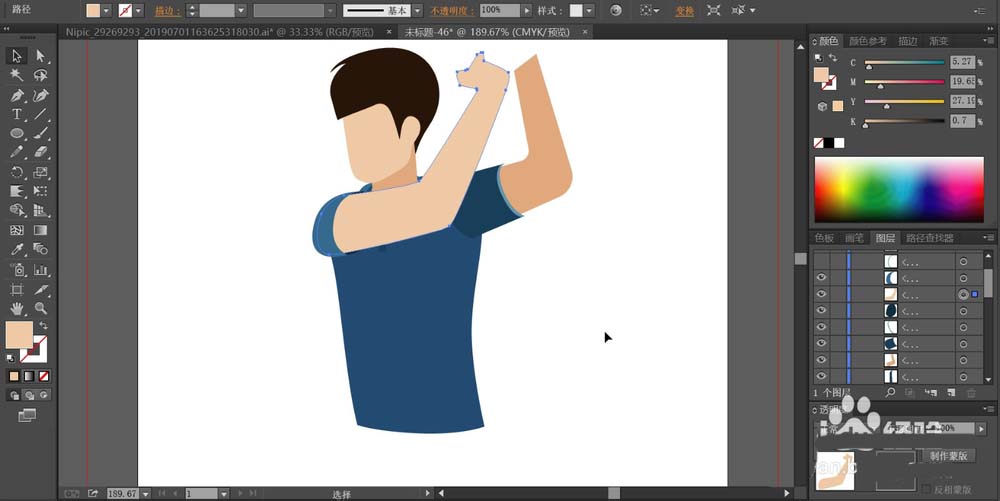Pick a color from the spectrum bar
1000x501 pixels.
point(899,189)
